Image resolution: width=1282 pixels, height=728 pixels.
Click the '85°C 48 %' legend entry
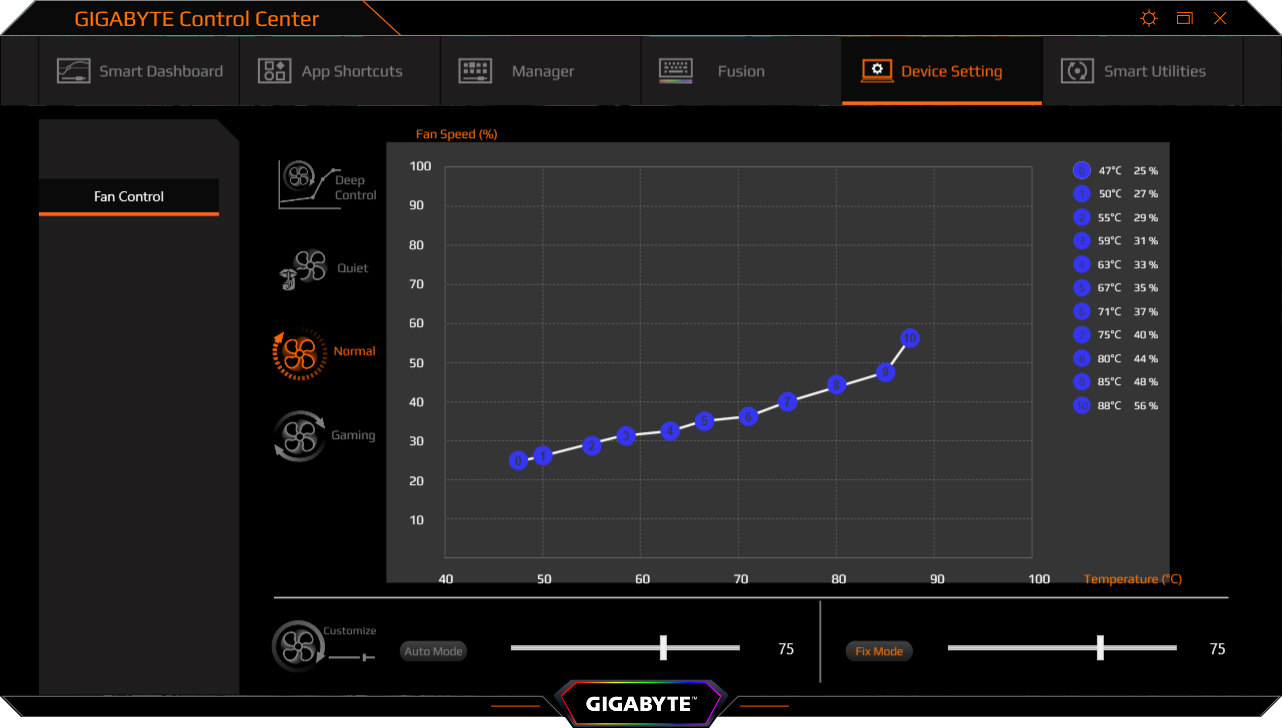coord(1116,382)
